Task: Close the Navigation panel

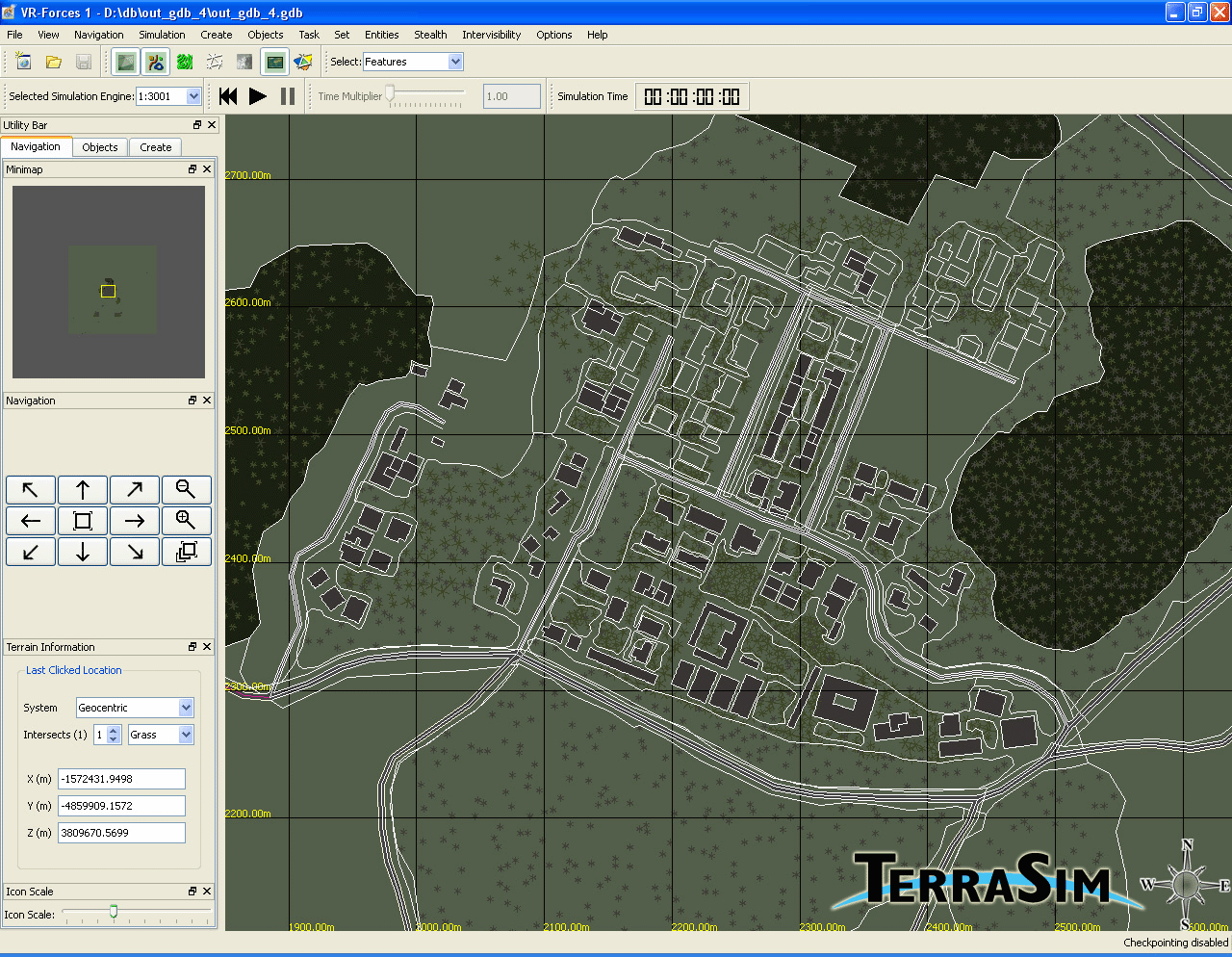Action: (x=207, y=401)
